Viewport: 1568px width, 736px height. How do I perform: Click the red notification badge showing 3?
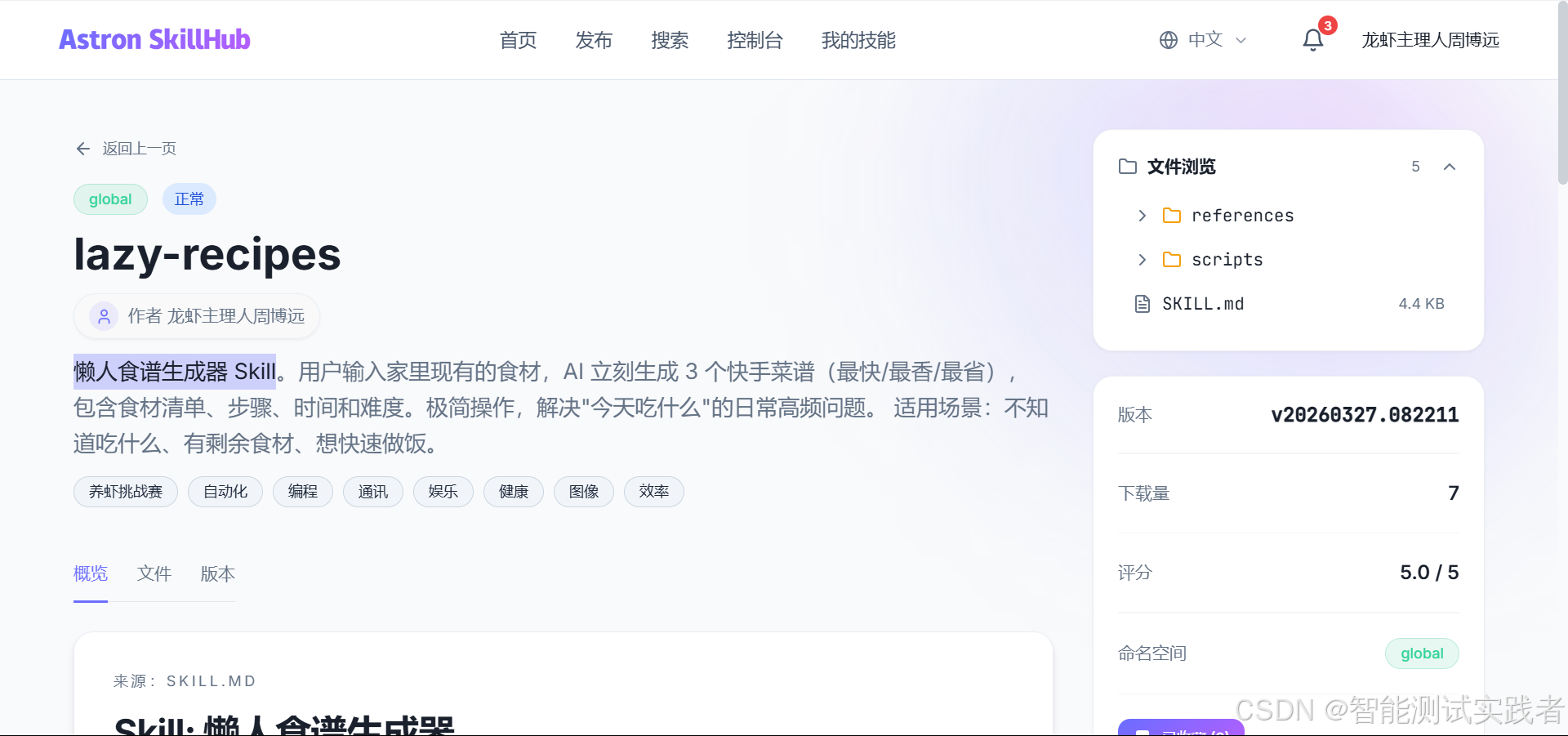[x=1328, y=26]
